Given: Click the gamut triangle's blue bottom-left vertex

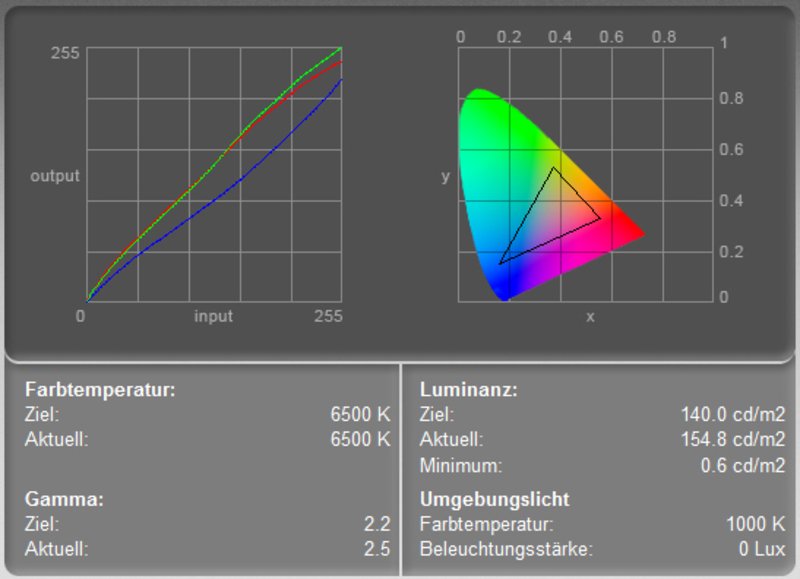Looking at the screenshot, I should coord(501,263).
